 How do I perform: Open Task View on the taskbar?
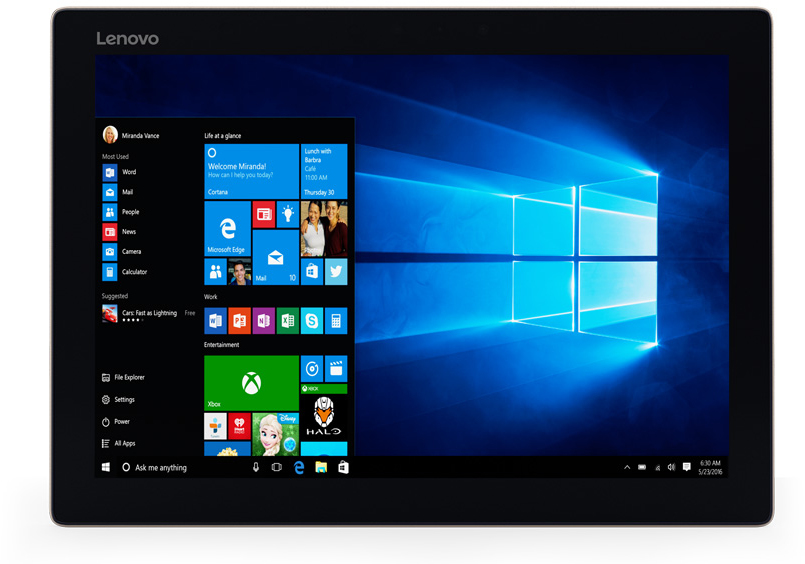[x=276, y=467]
